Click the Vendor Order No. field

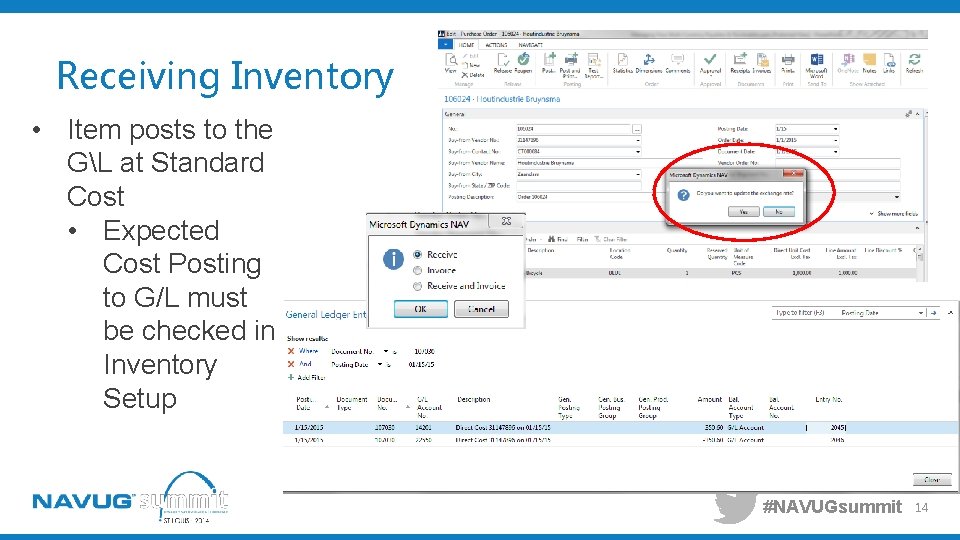coord(838,163)
